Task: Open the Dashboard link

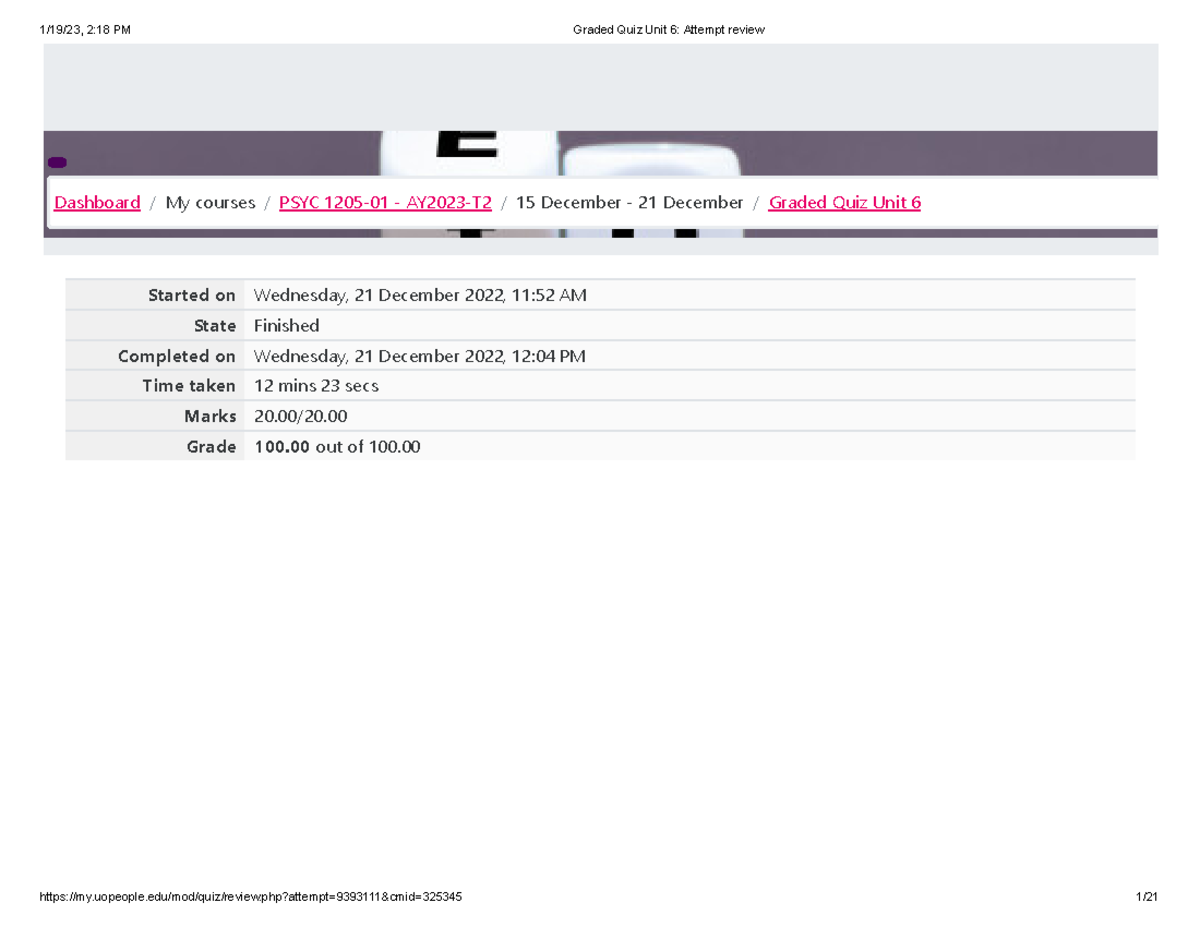Action: coord(97,202)
